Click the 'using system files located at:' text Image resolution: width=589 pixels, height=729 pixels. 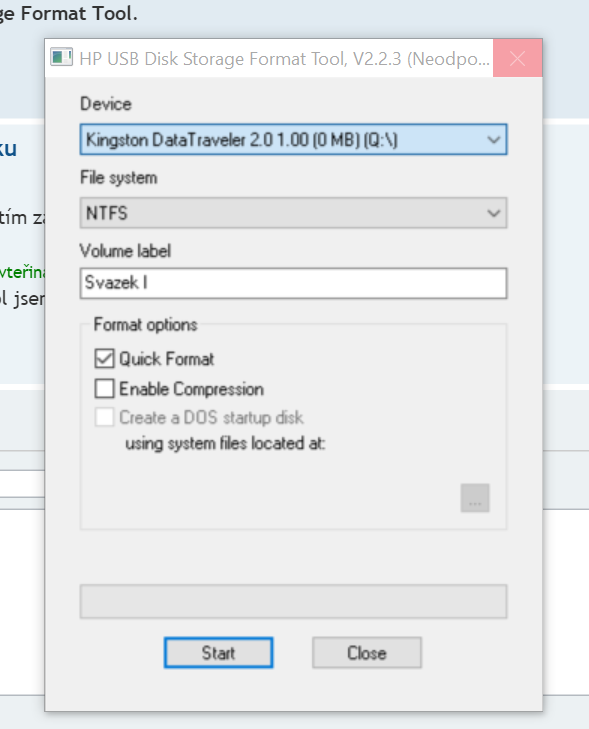(225, 444)
